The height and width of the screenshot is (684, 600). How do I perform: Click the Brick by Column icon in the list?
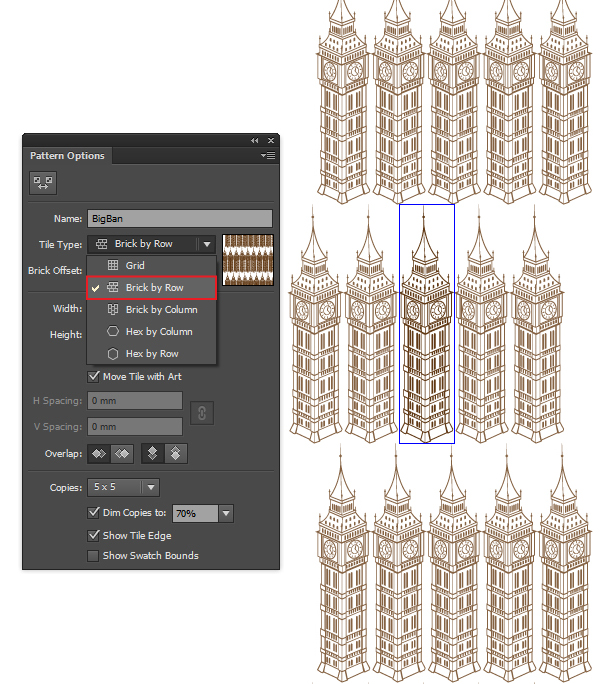[113, 310]
